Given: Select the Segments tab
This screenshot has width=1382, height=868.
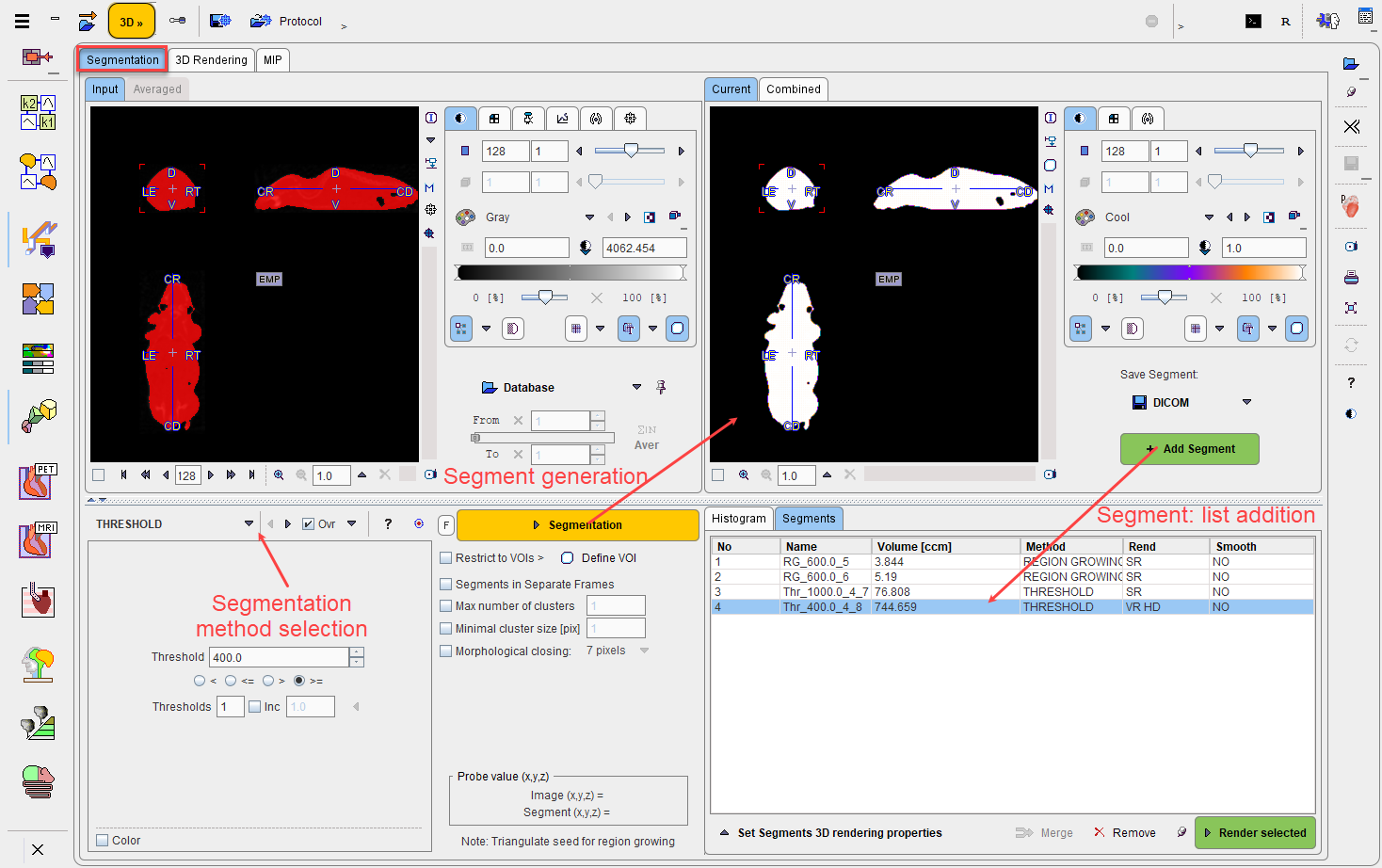Looking at the screenshot, I should (x=809, y=519).
